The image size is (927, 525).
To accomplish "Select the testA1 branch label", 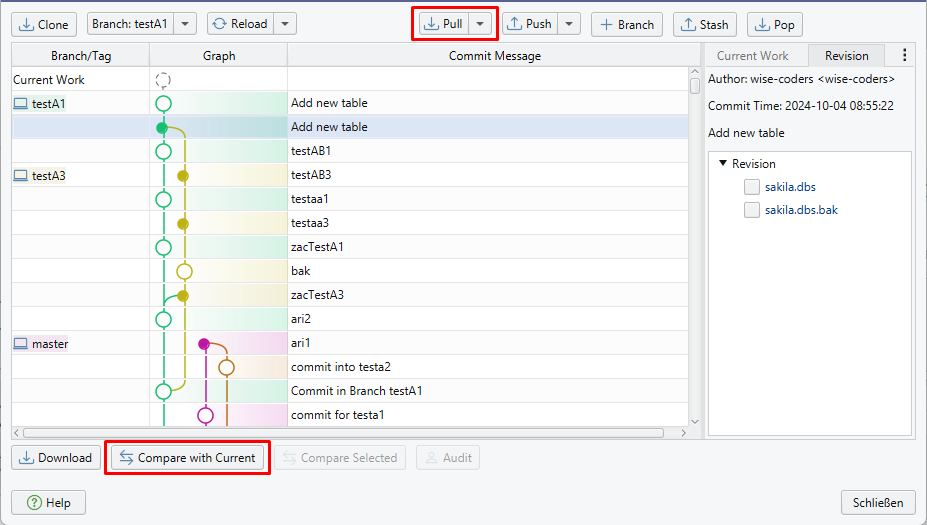I will [x=40, y=103].
